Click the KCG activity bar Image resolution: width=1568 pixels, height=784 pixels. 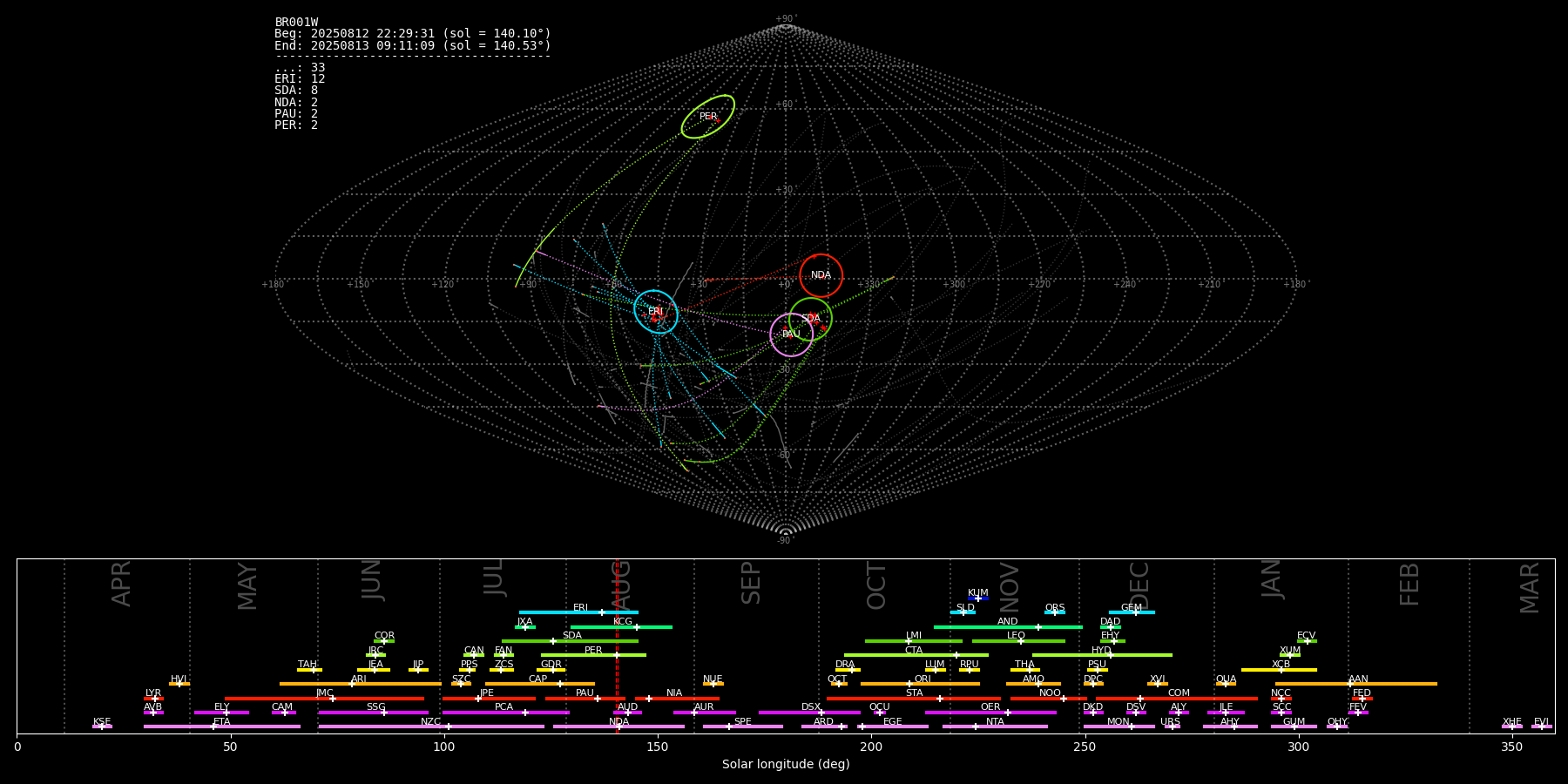[621, 626]
